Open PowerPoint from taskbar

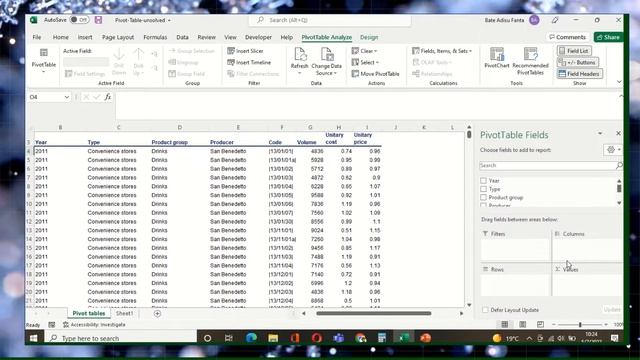click(x=426, y=338)
